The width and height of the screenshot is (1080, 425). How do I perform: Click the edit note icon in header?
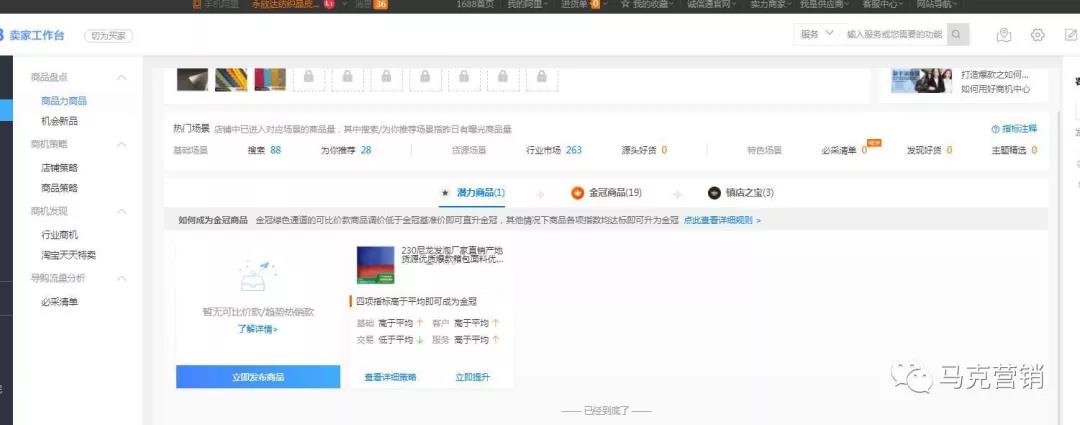point(1071,35)
